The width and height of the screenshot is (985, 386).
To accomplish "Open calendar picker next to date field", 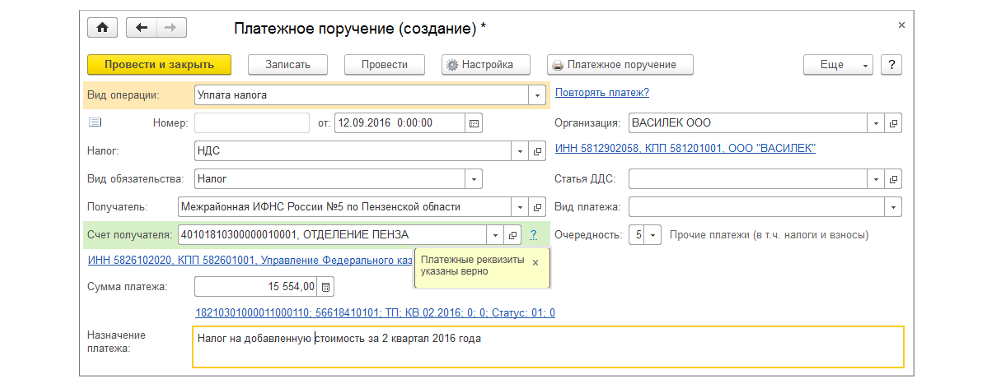I will click(474, 123).
